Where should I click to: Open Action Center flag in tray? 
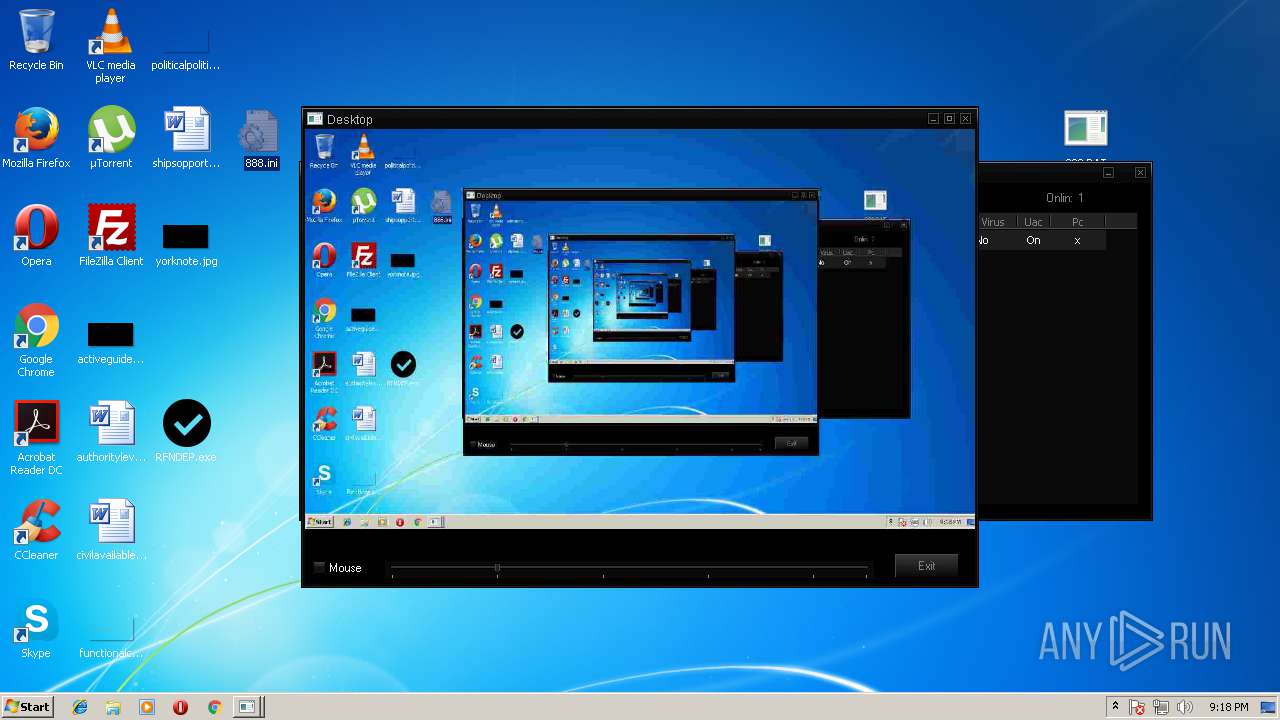click(1138, 707)
